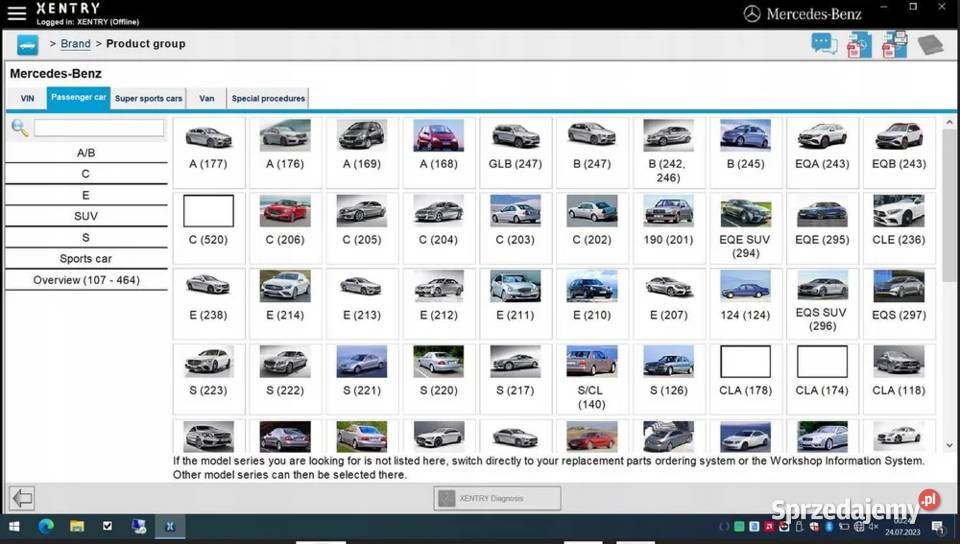Image resolution: width=960 pixels, height=544 pixels.
Task: Open the second PDF print icon
Action: coord(894,45)
